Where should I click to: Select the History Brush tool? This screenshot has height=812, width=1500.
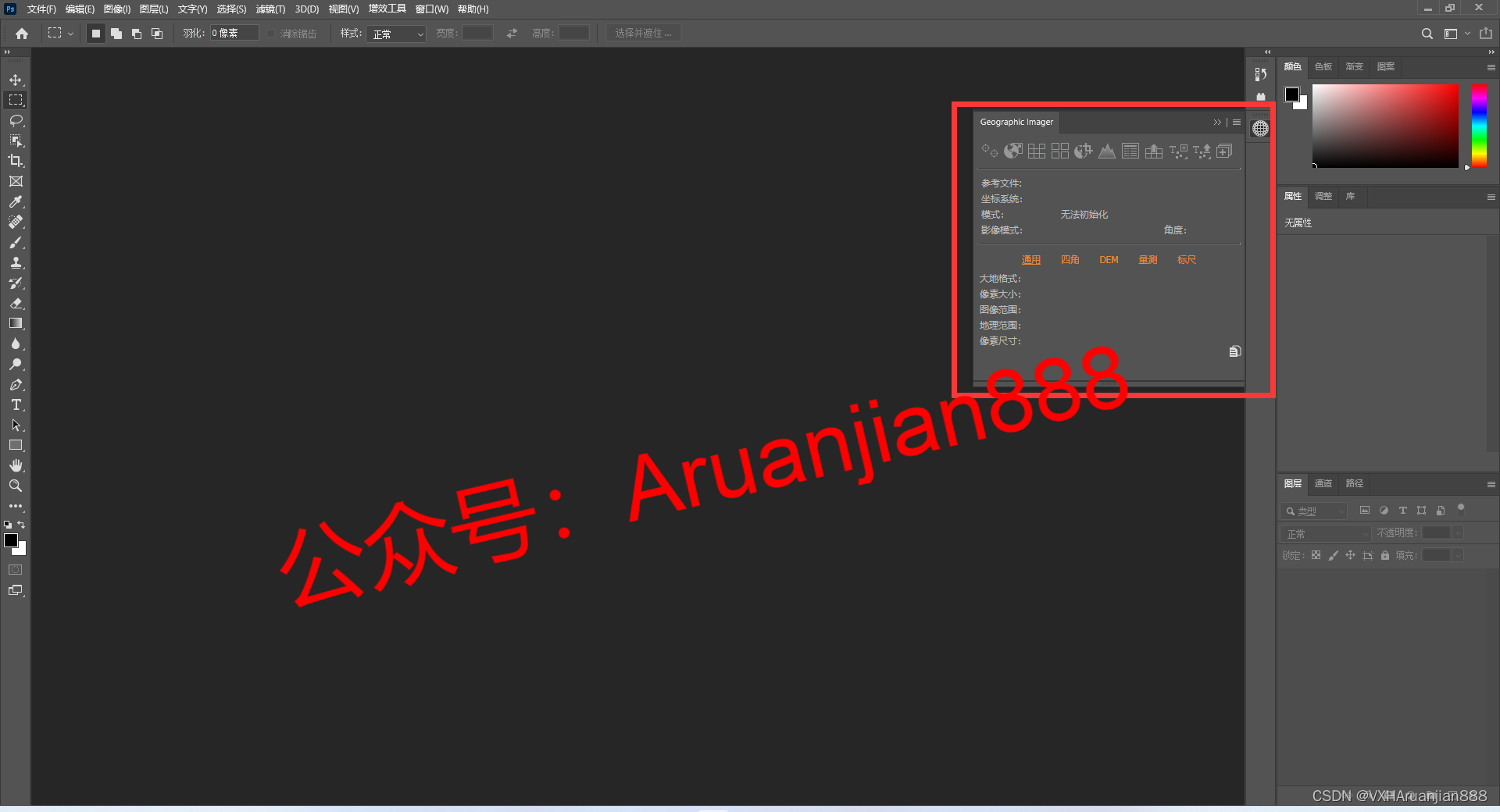(16, 283)
